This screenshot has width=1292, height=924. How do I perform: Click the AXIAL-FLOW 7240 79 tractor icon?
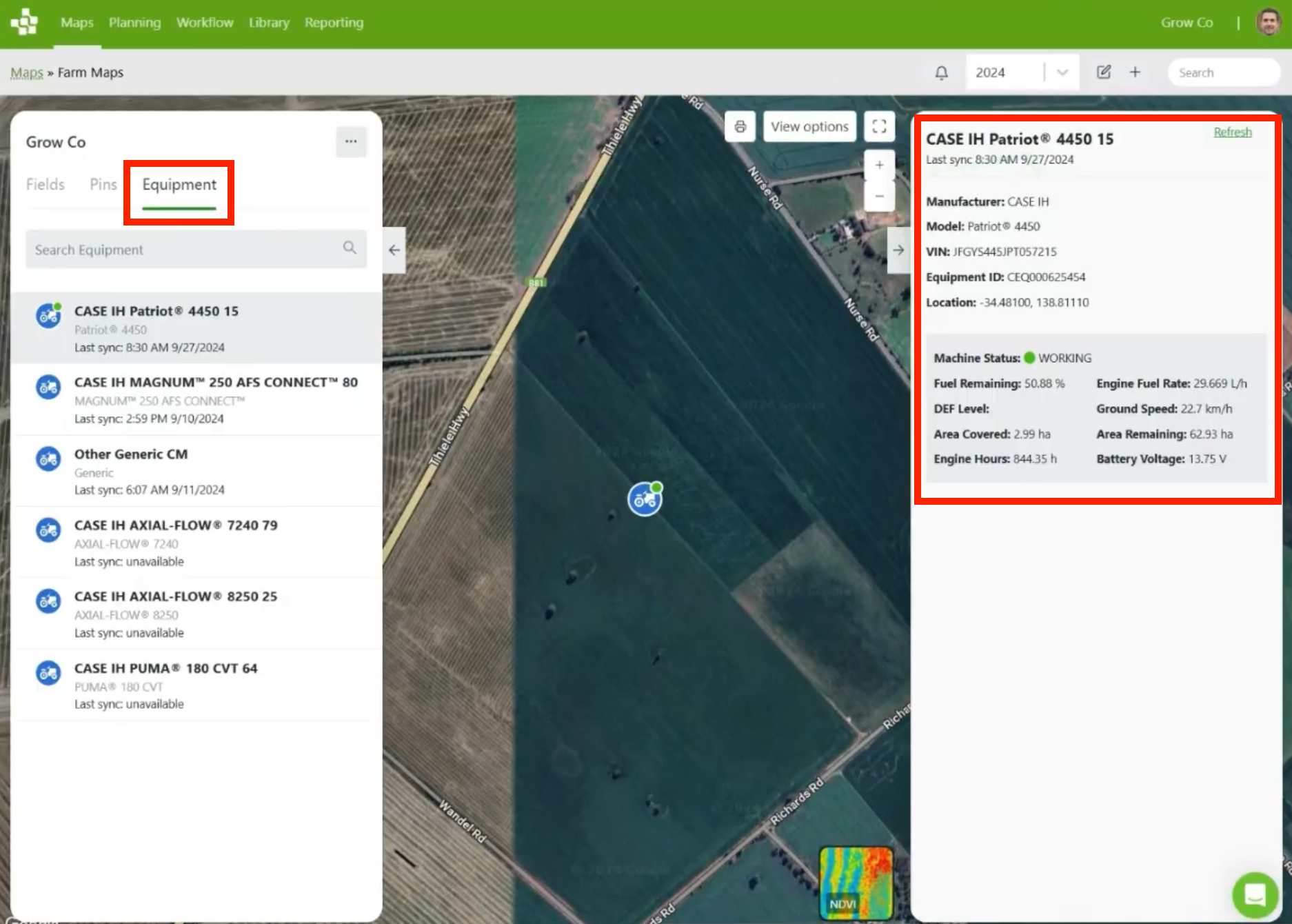[48, 530]
